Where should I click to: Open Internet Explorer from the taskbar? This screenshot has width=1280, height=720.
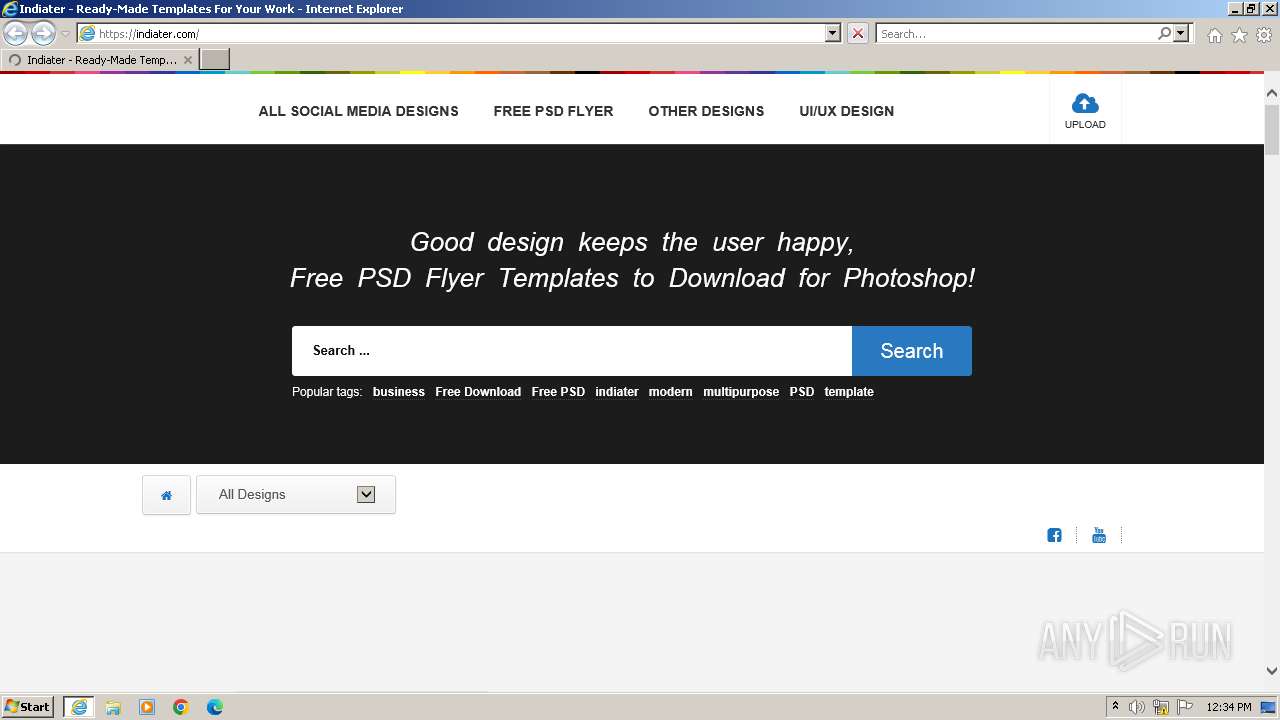(x=79, y=707)
